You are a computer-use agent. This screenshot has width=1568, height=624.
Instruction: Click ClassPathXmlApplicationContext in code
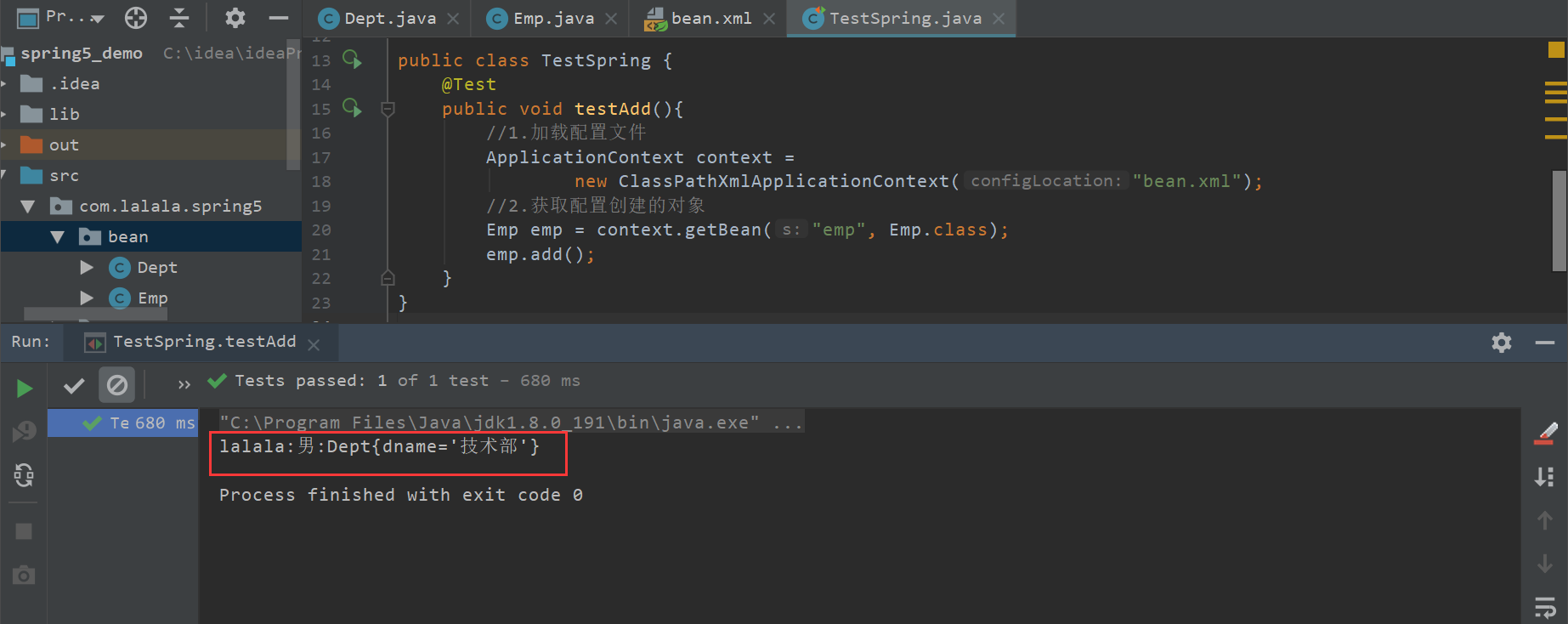tap(783, 181)
